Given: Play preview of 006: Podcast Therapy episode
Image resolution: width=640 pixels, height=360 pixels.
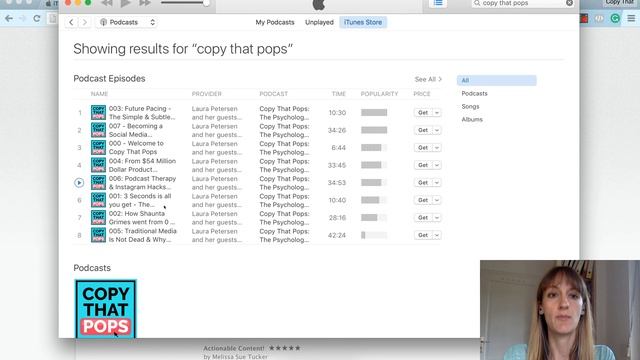Looking at the screenshot, I should [x=79, y=183].
